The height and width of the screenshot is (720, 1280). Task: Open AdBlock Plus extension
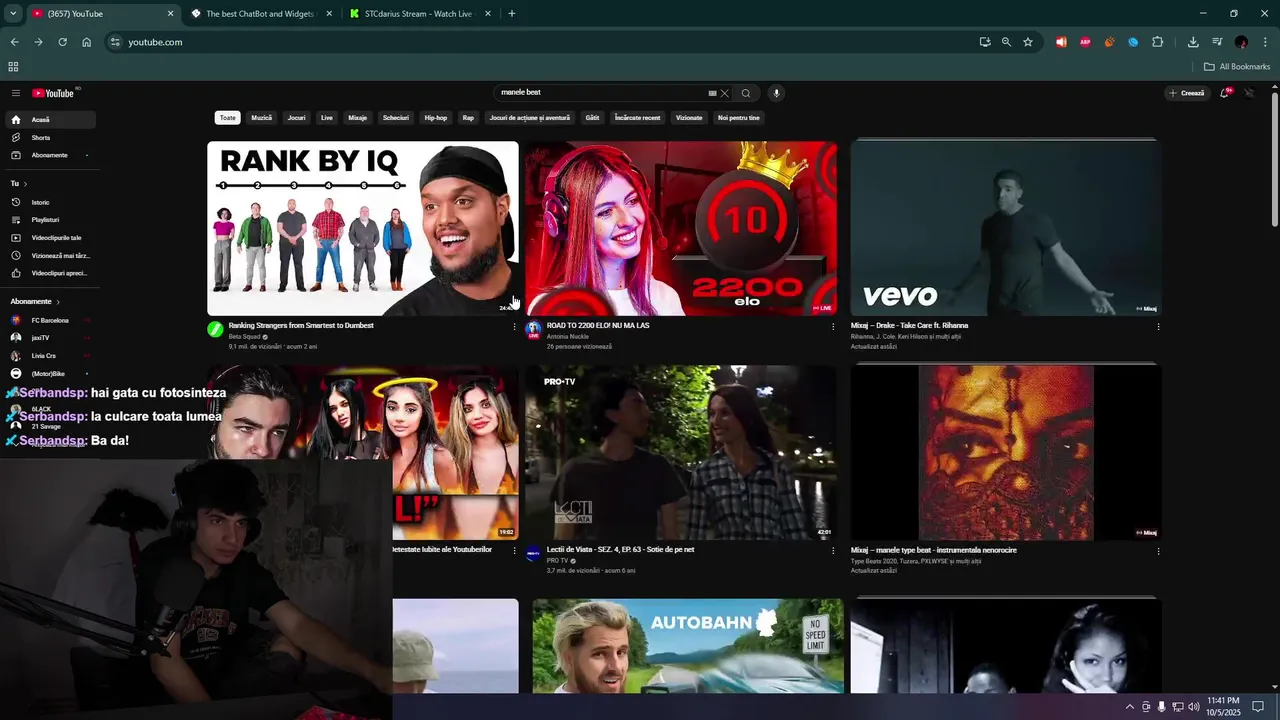click(1085, 42)
